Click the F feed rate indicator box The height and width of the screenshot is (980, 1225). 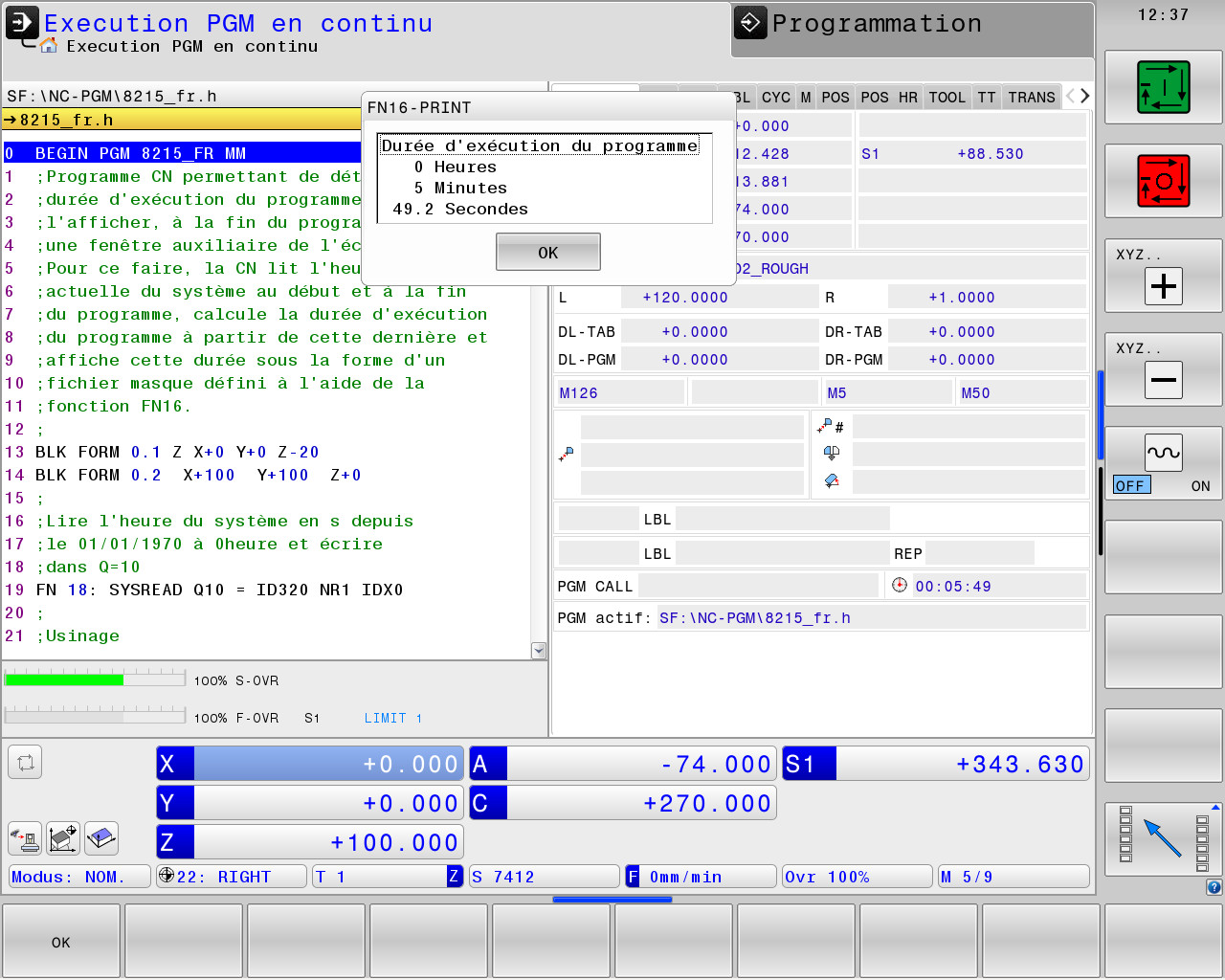(633, 877)
